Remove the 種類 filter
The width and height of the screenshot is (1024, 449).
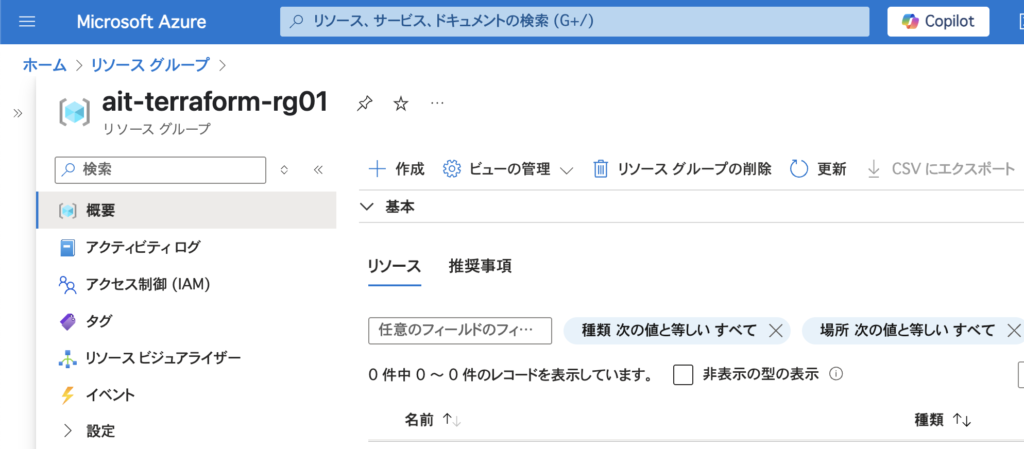click(776, 331)
